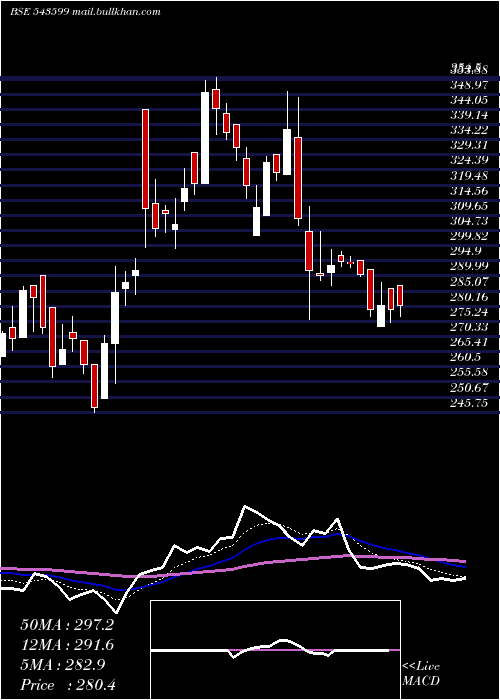
Task: Click the 275.24 price axis label
Action: point(469,312)
